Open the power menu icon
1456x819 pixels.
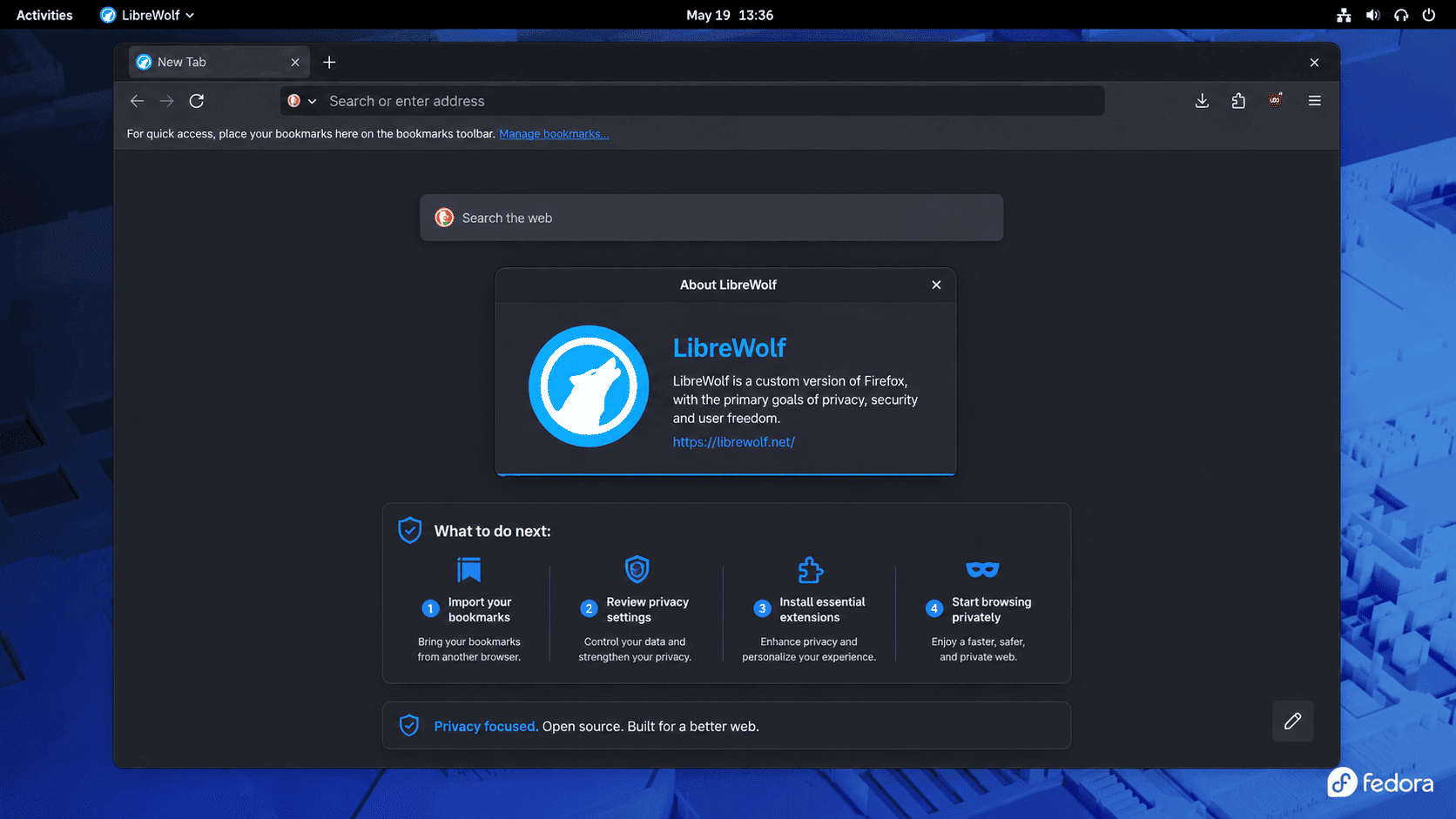click(x=1429, y=15)
